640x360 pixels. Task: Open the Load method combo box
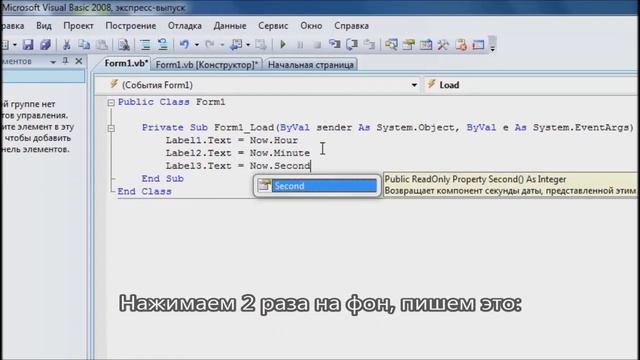[x=532, y=85]
